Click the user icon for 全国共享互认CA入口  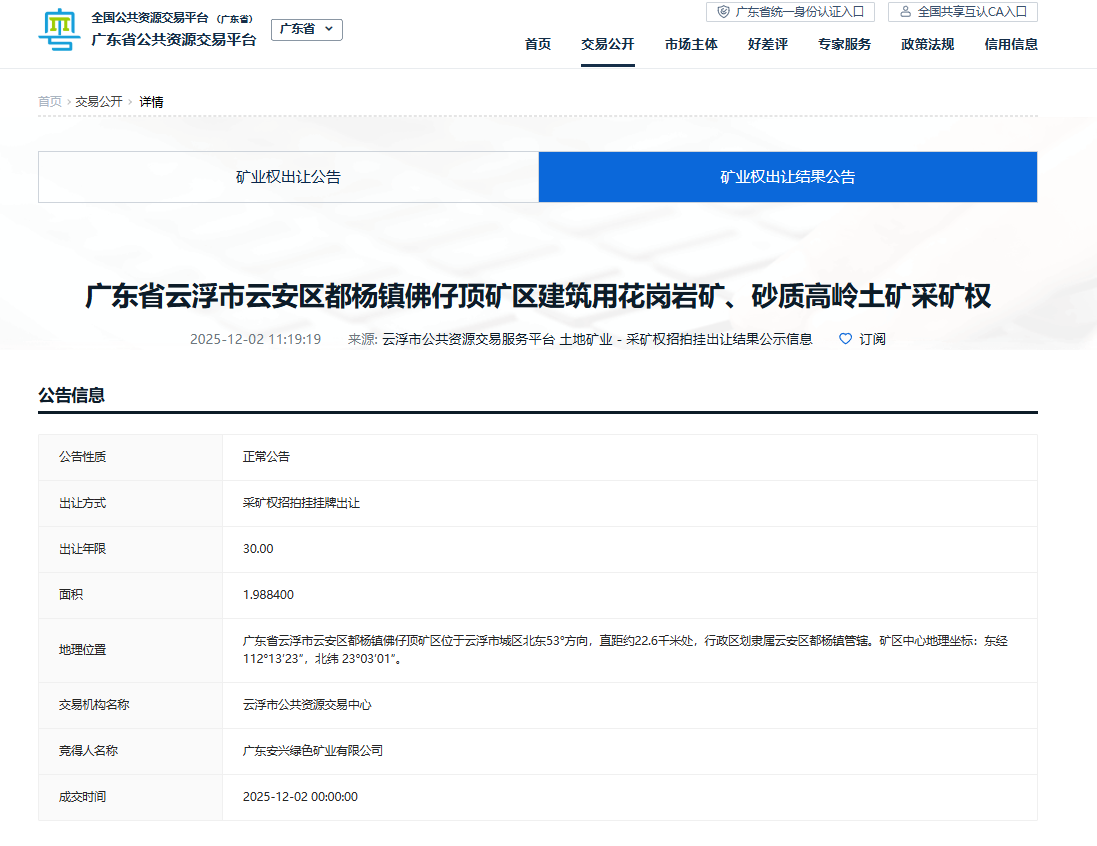[905, 12]
